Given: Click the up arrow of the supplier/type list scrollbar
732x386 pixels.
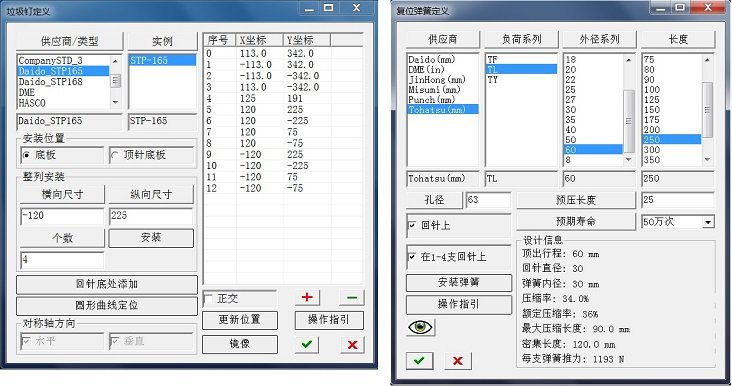Looking at the screenshot, I should 115,61.
